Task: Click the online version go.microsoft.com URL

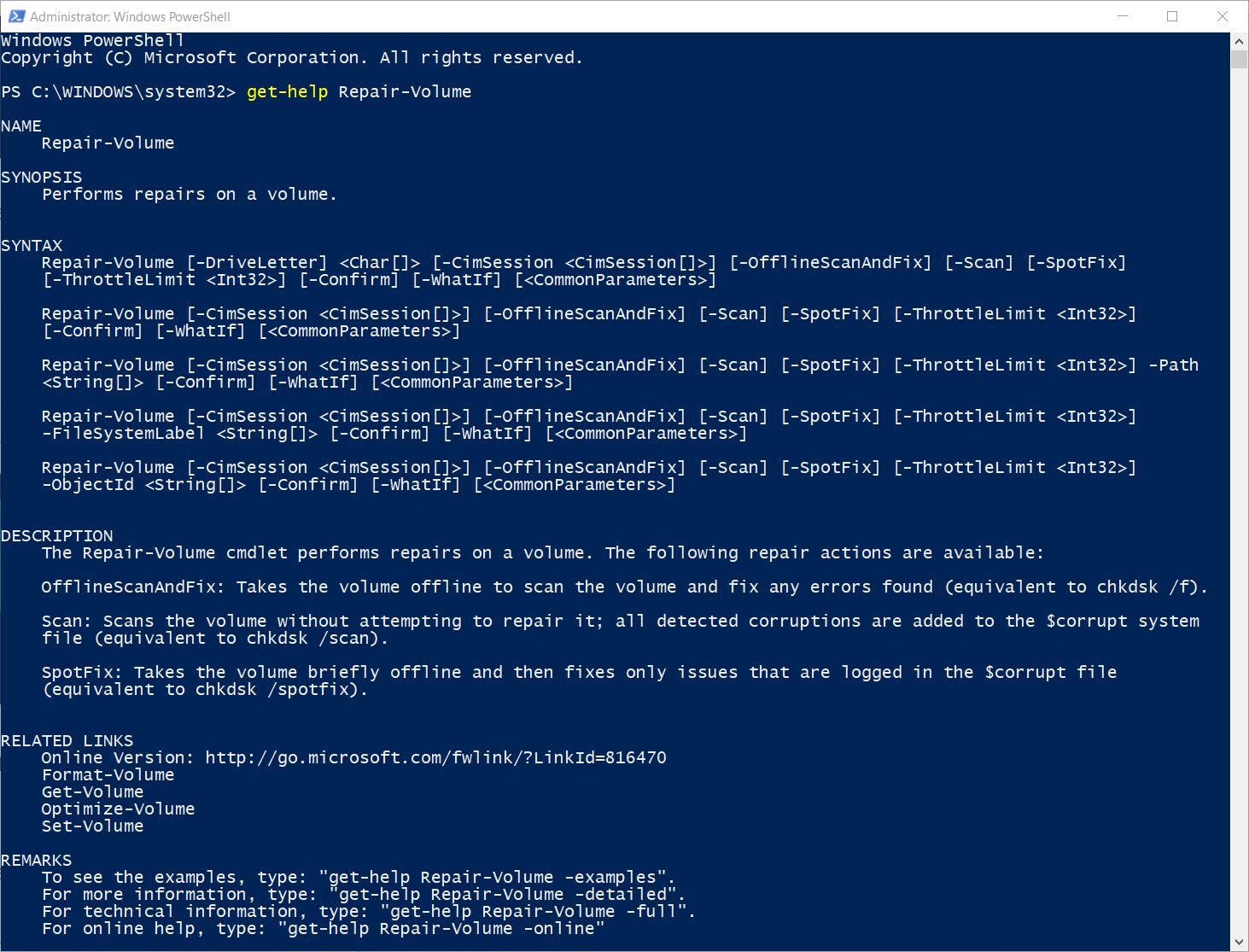Action: [x=435, y=757]
